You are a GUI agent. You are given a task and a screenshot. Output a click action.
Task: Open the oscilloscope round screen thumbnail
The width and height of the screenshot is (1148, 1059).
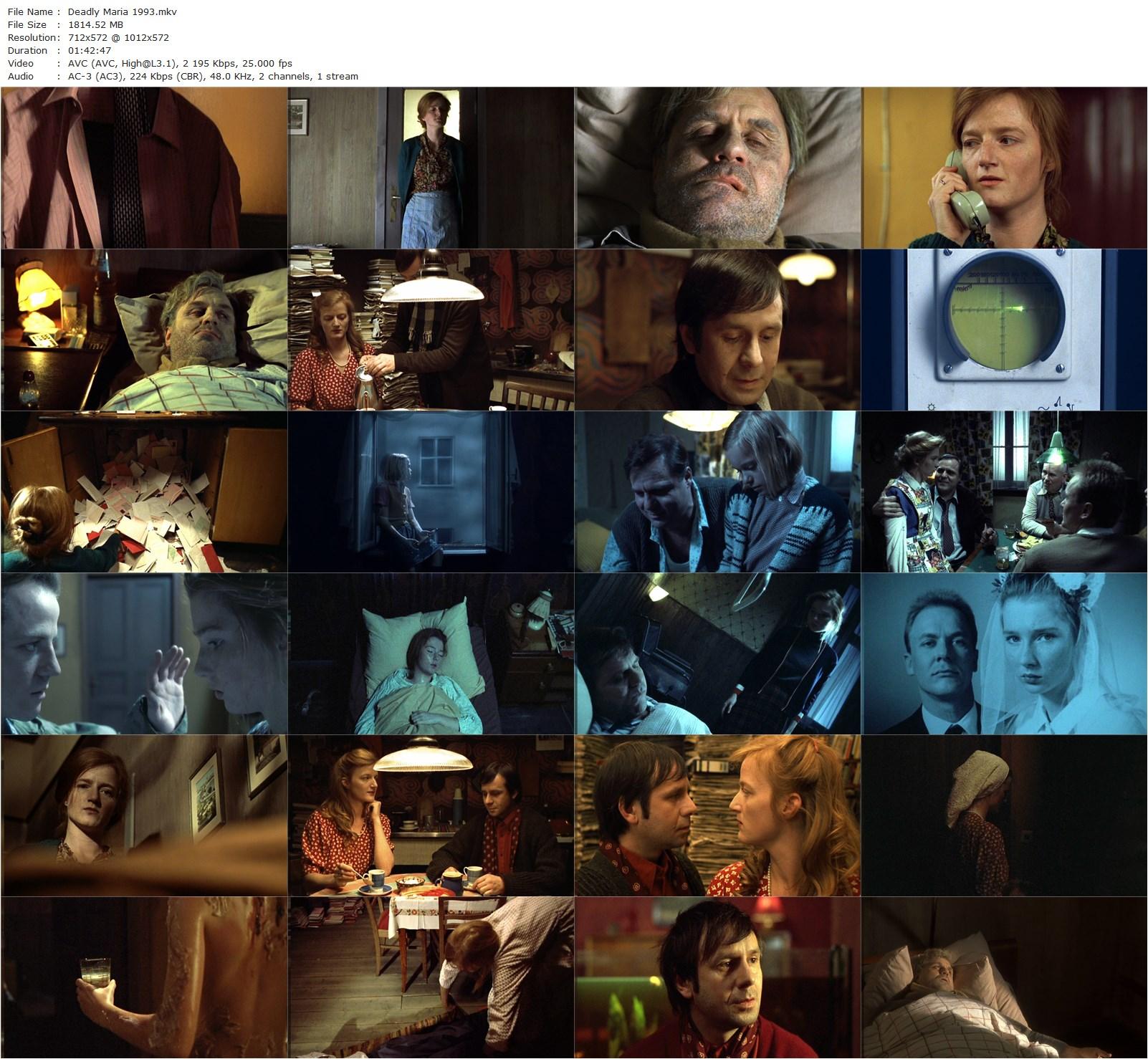coord(1004,330)
